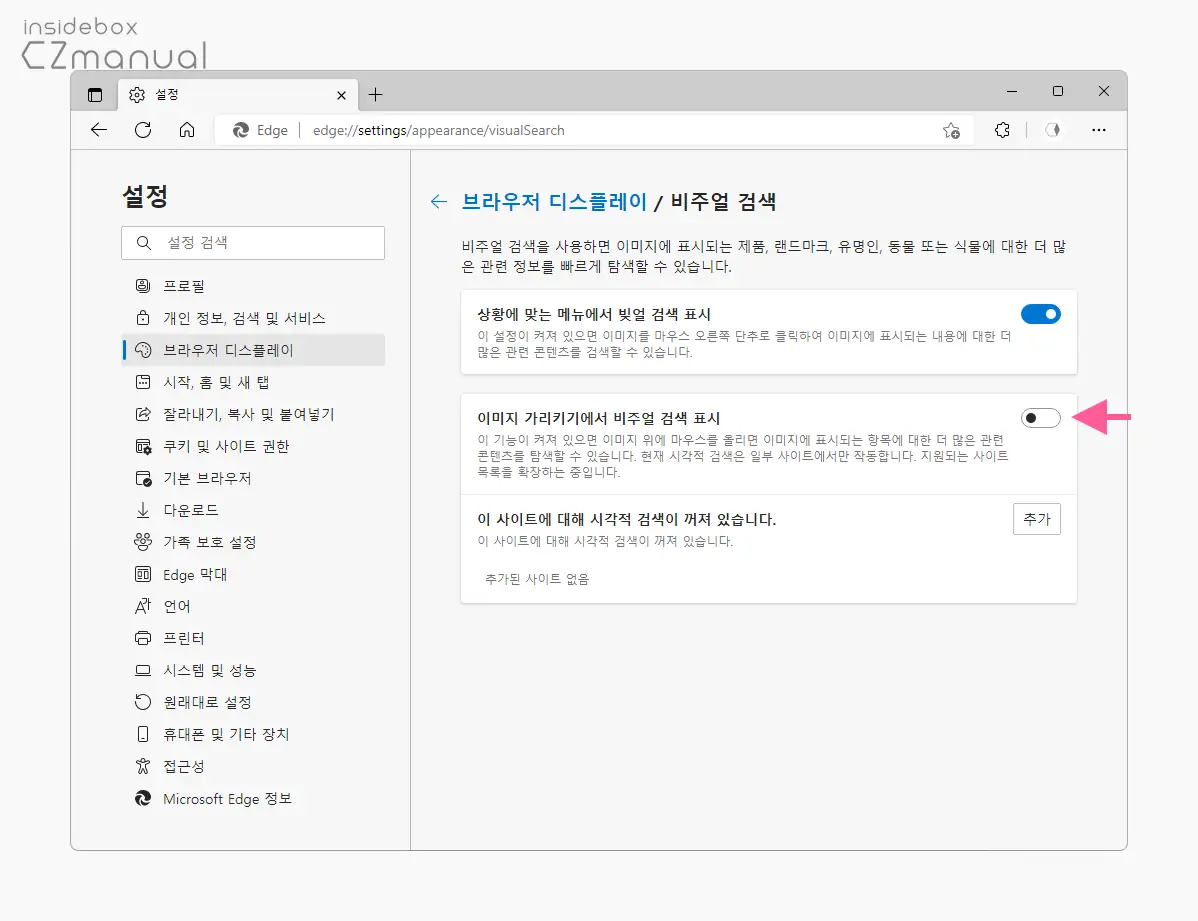Open 언어 settings
The height and width of the screenshot is (921, 1198).
pos(253,606)
